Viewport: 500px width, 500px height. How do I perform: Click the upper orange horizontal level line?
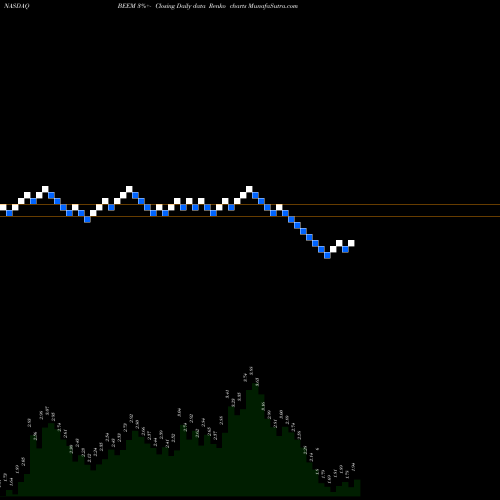click(250, 205)
